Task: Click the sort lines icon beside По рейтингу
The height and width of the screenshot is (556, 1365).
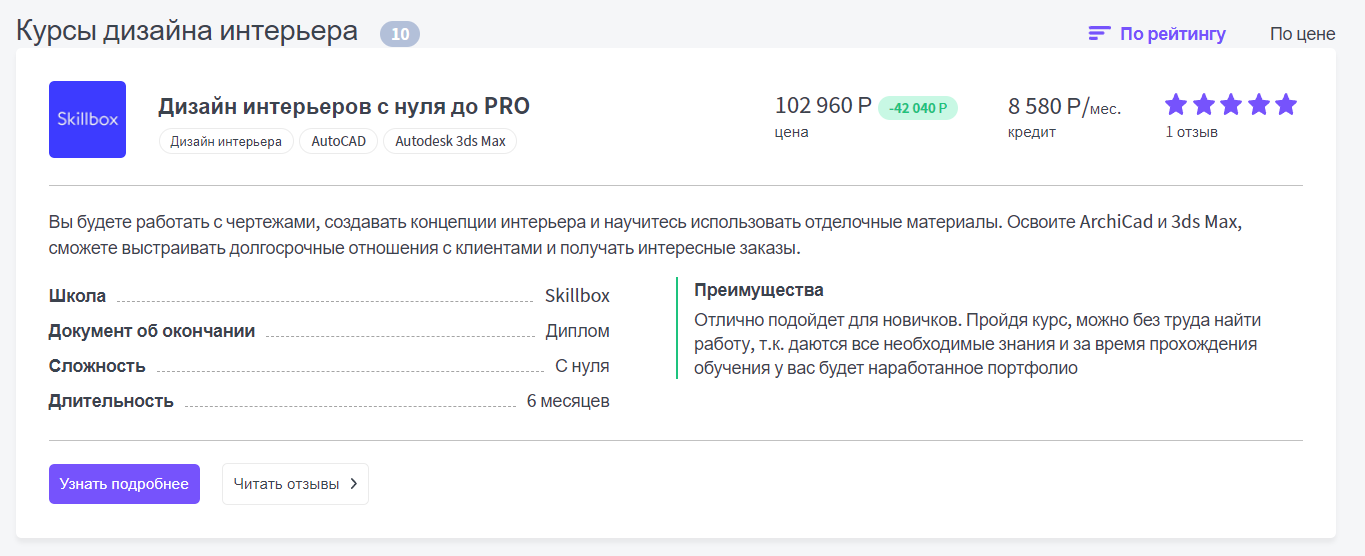Action: (x=1100, y=34)
